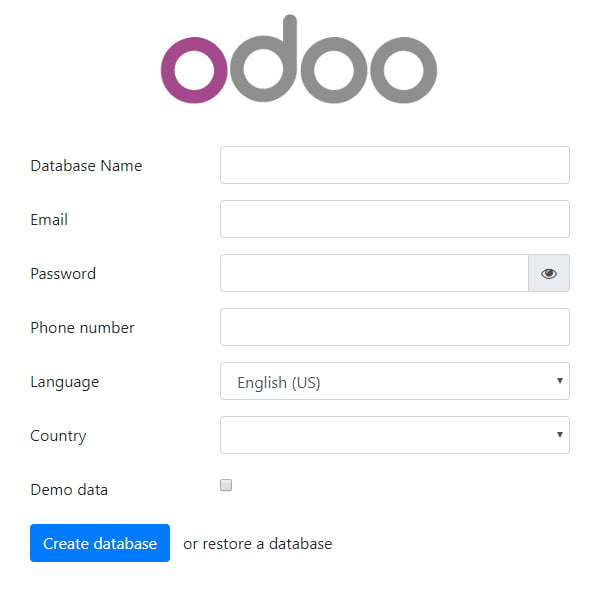
Task: Click the 'Database Name' label text
Action: (x=86, y=166)
